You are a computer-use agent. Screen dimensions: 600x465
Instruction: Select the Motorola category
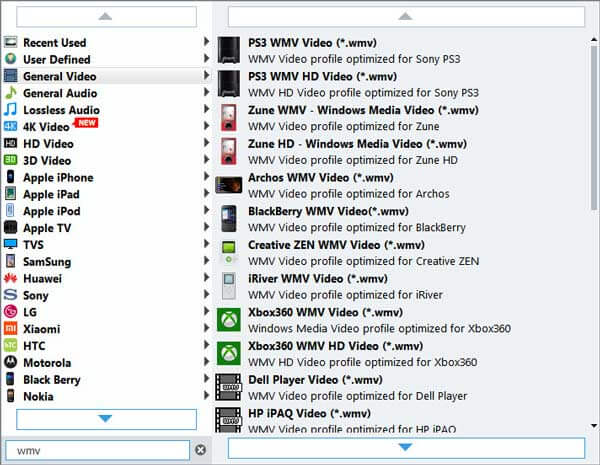107,362
